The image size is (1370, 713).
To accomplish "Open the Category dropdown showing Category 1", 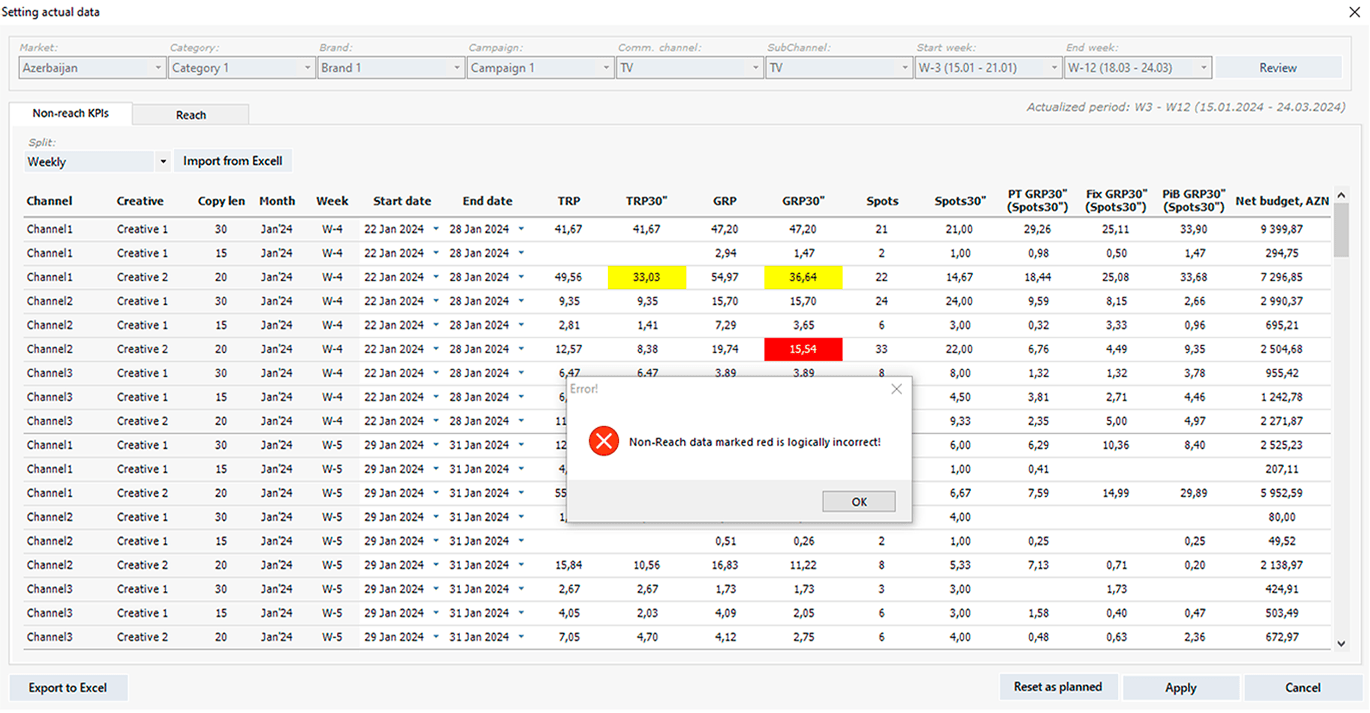I will 241,68.
